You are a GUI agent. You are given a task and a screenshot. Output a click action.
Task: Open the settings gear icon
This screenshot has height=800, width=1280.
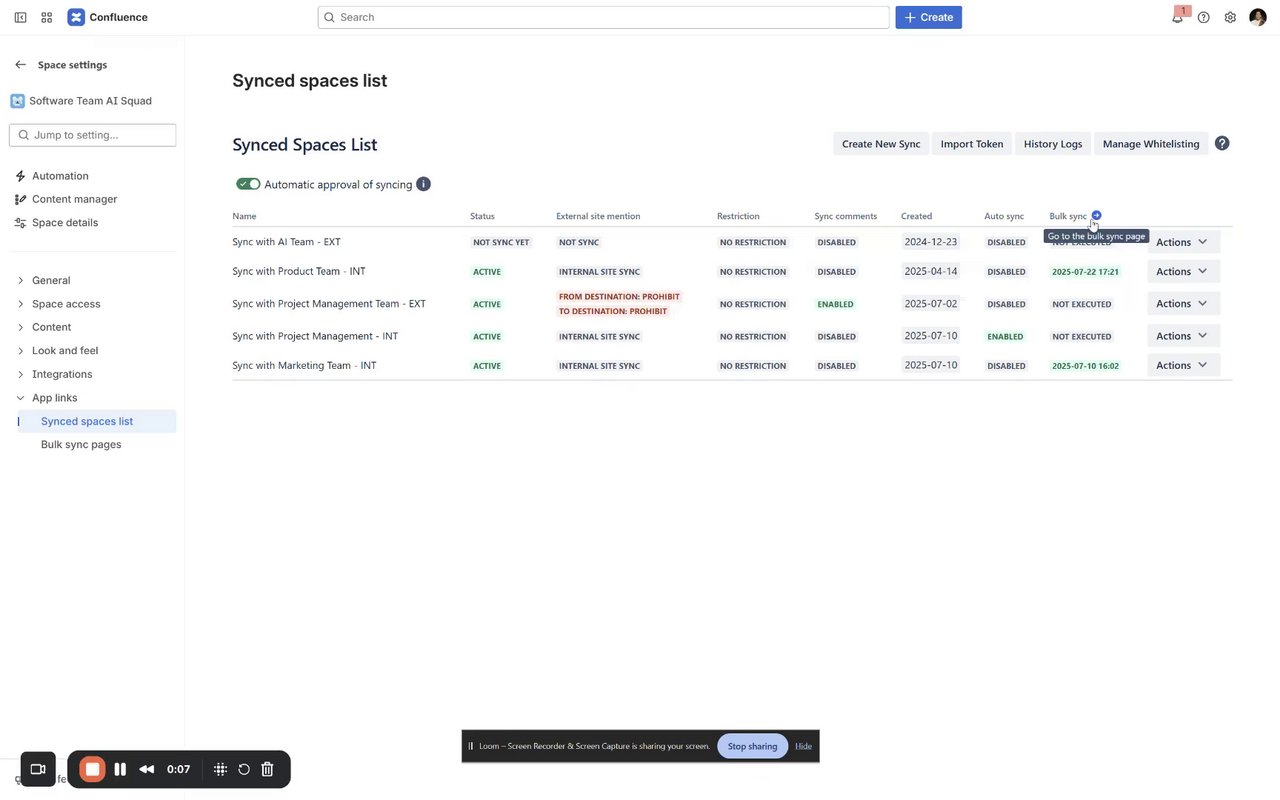tap(1230, 17)
